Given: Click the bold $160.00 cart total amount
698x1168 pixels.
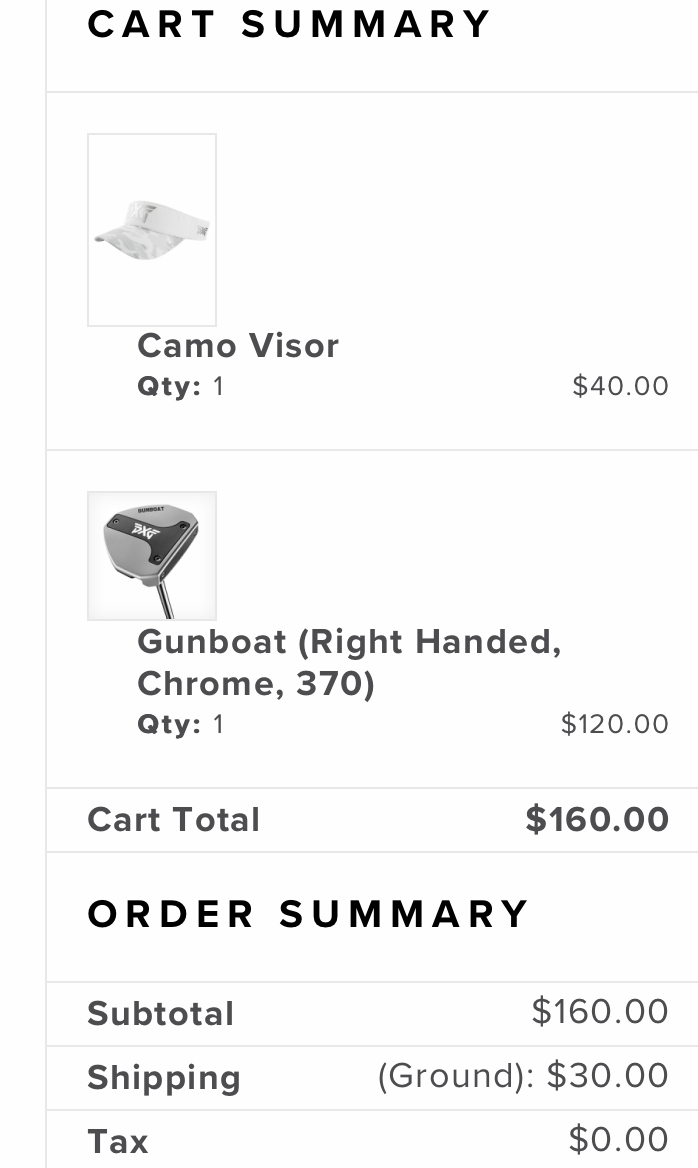Looking at the screenshot, I should (597, 820).
